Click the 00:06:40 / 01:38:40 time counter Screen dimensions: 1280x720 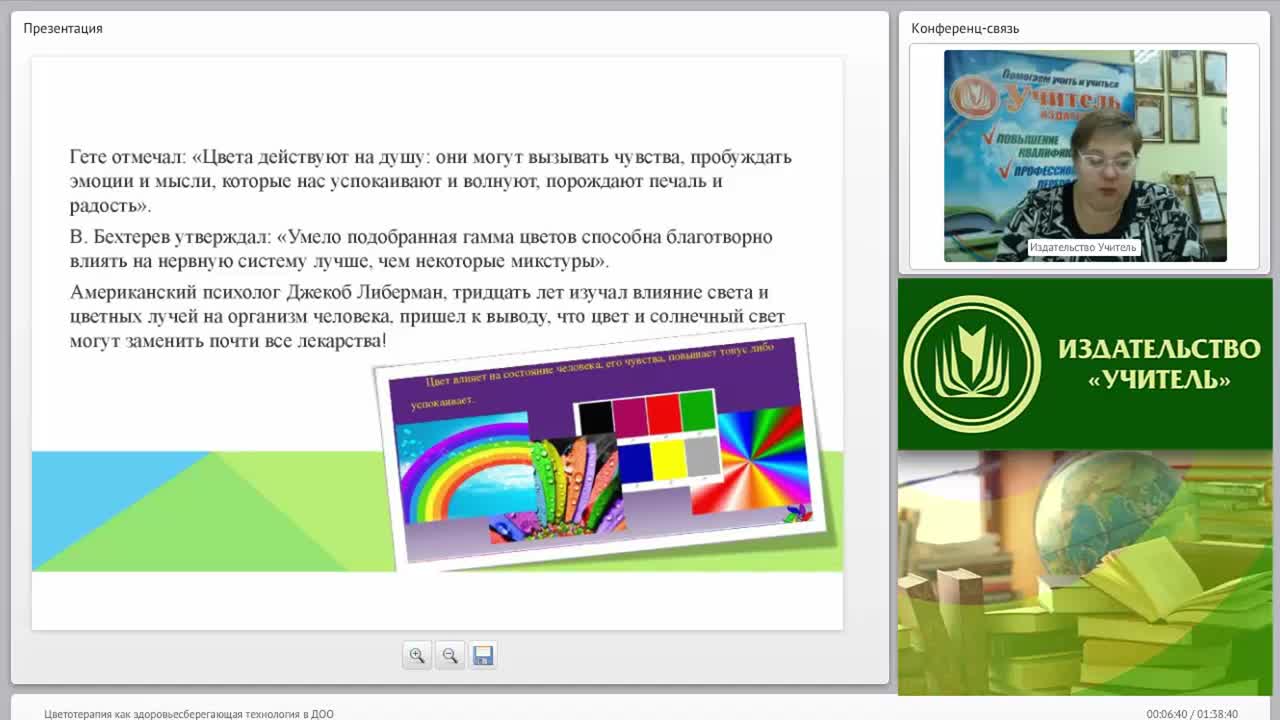(x=1192, y=714)
